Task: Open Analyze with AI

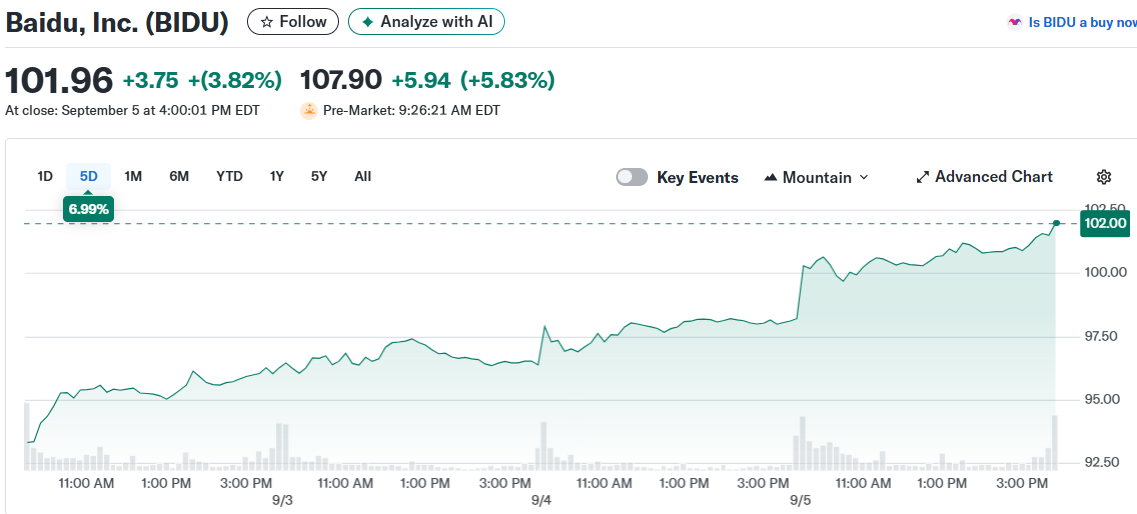Action: (426, 22)
